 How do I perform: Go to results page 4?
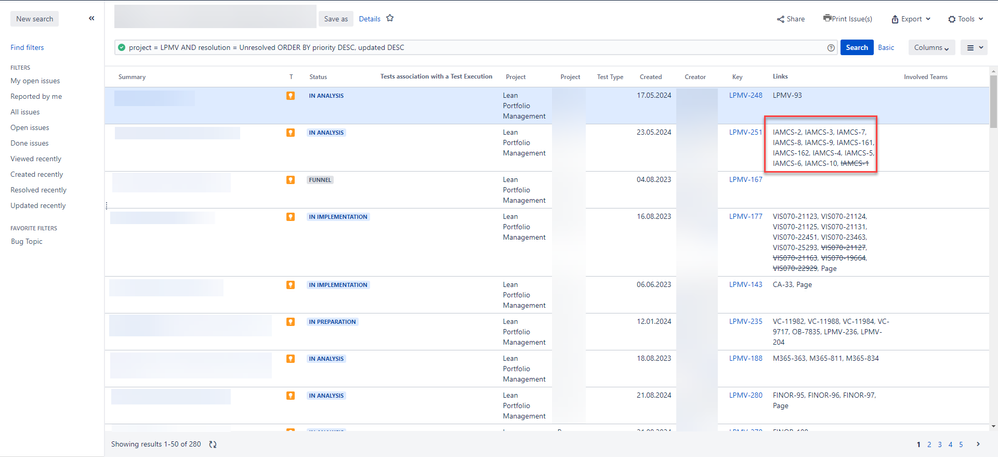click(950, 444)
